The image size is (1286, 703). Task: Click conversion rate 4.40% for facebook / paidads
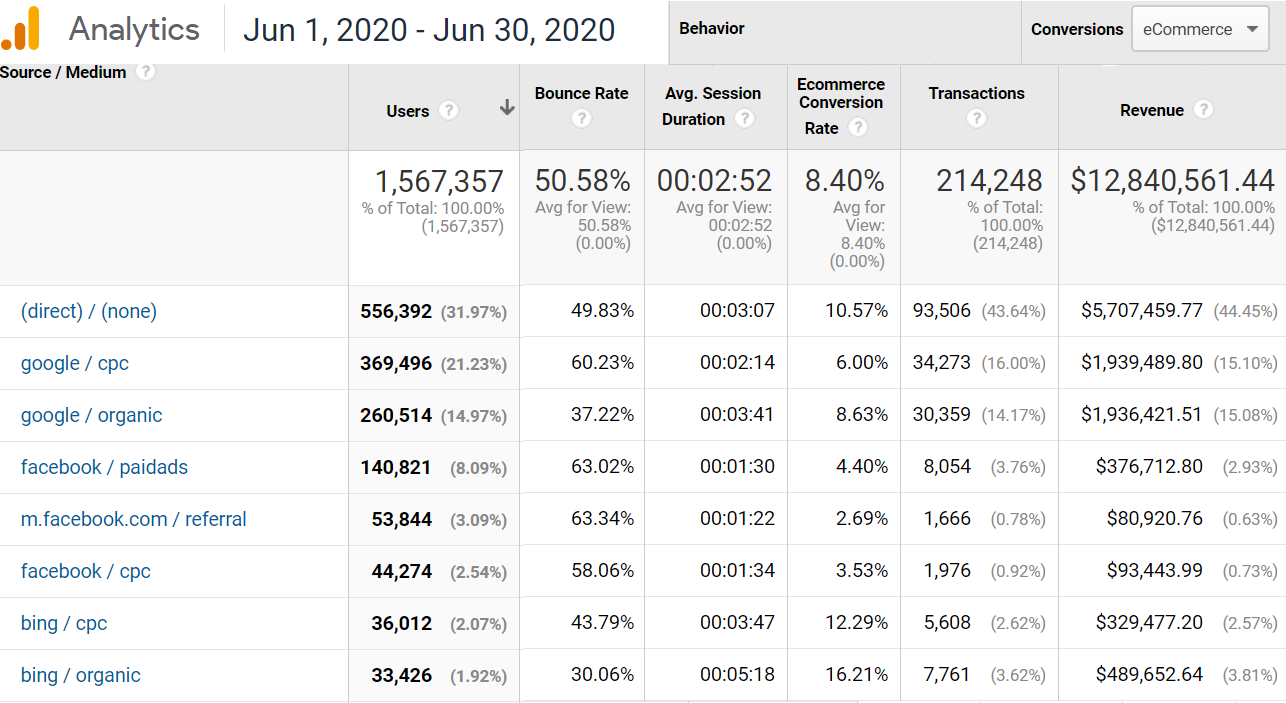coord(862,467)
